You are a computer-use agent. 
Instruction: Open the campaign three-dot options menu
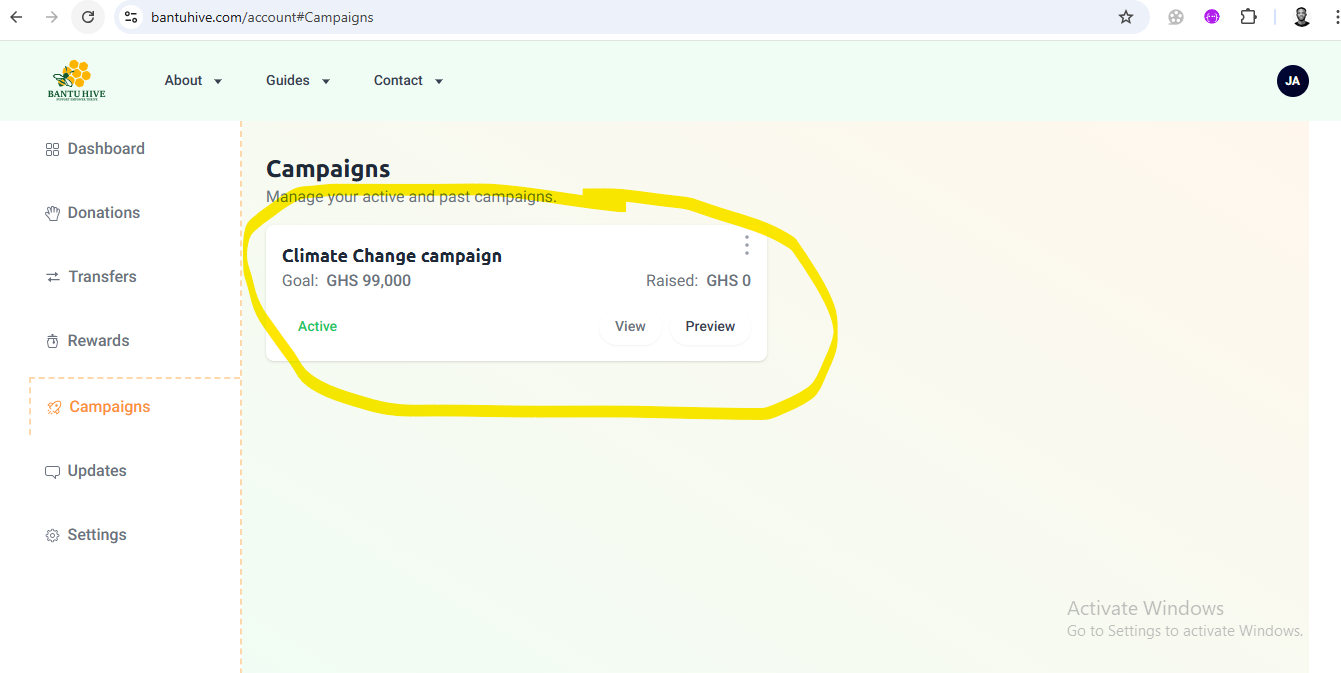pos(746,245)
